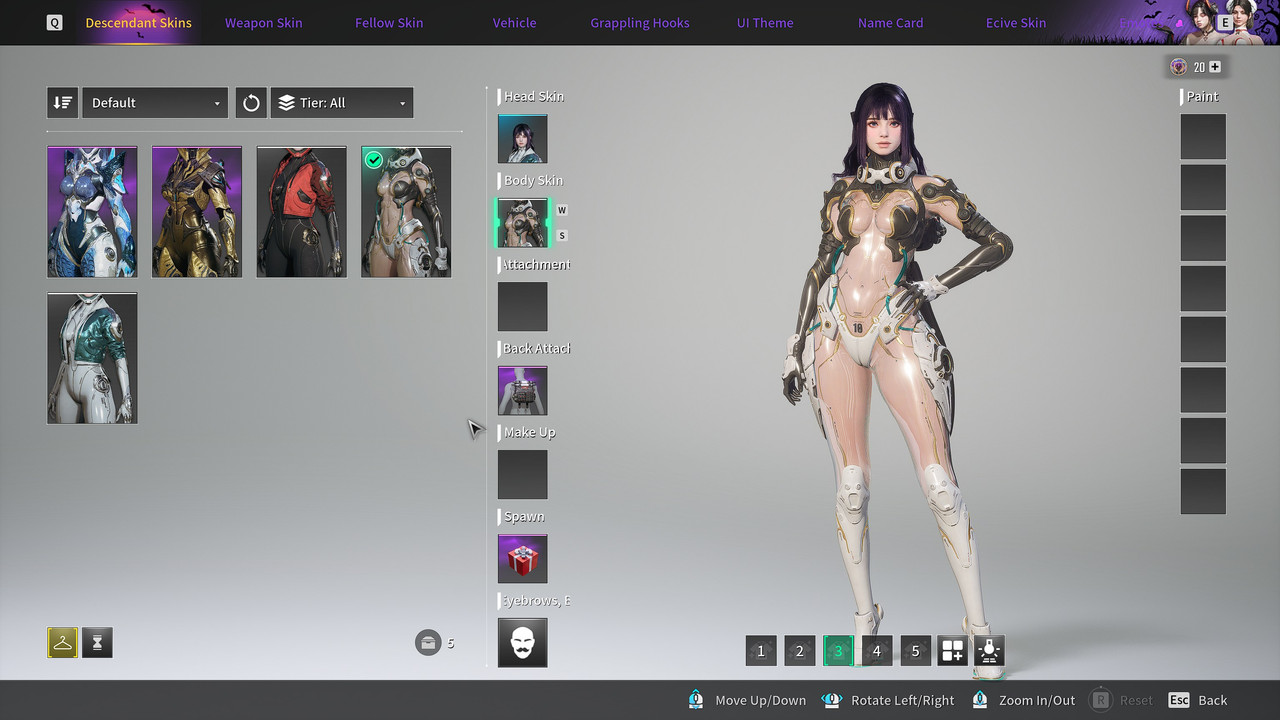Open the storage box icon showing 5

tap(428, 642)
